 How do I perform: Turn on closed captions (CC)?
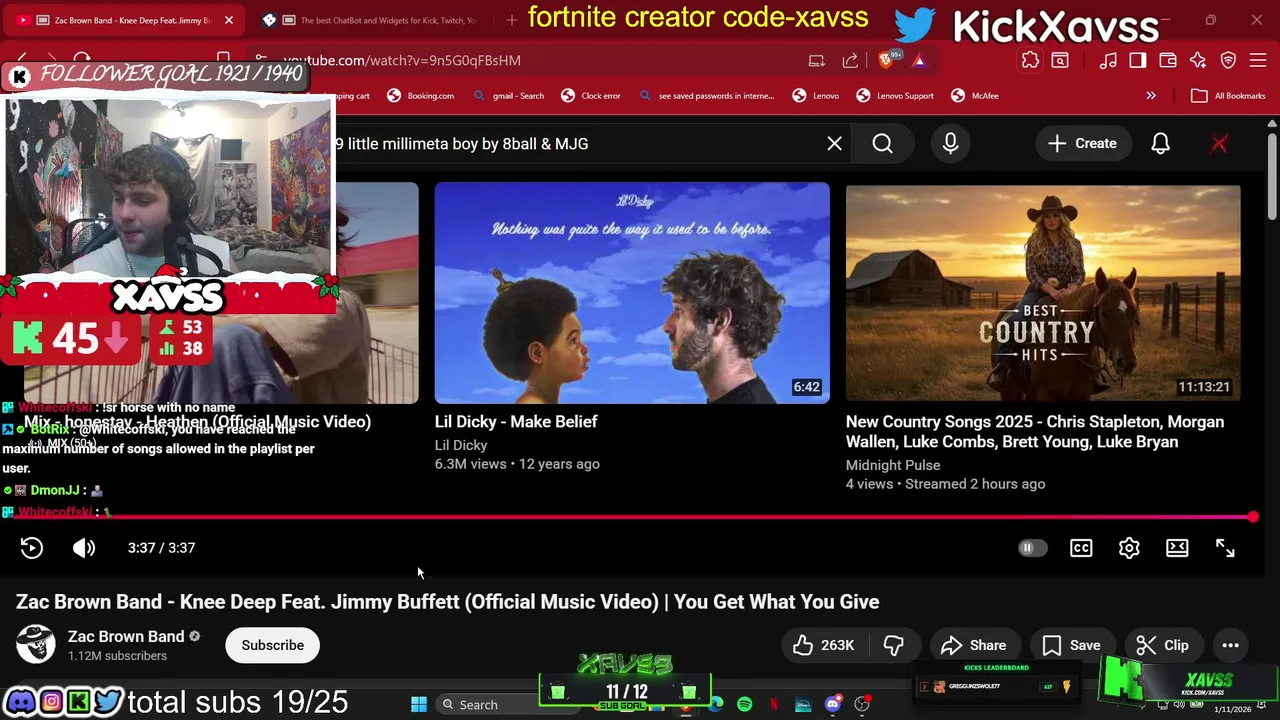(1081, 548)
